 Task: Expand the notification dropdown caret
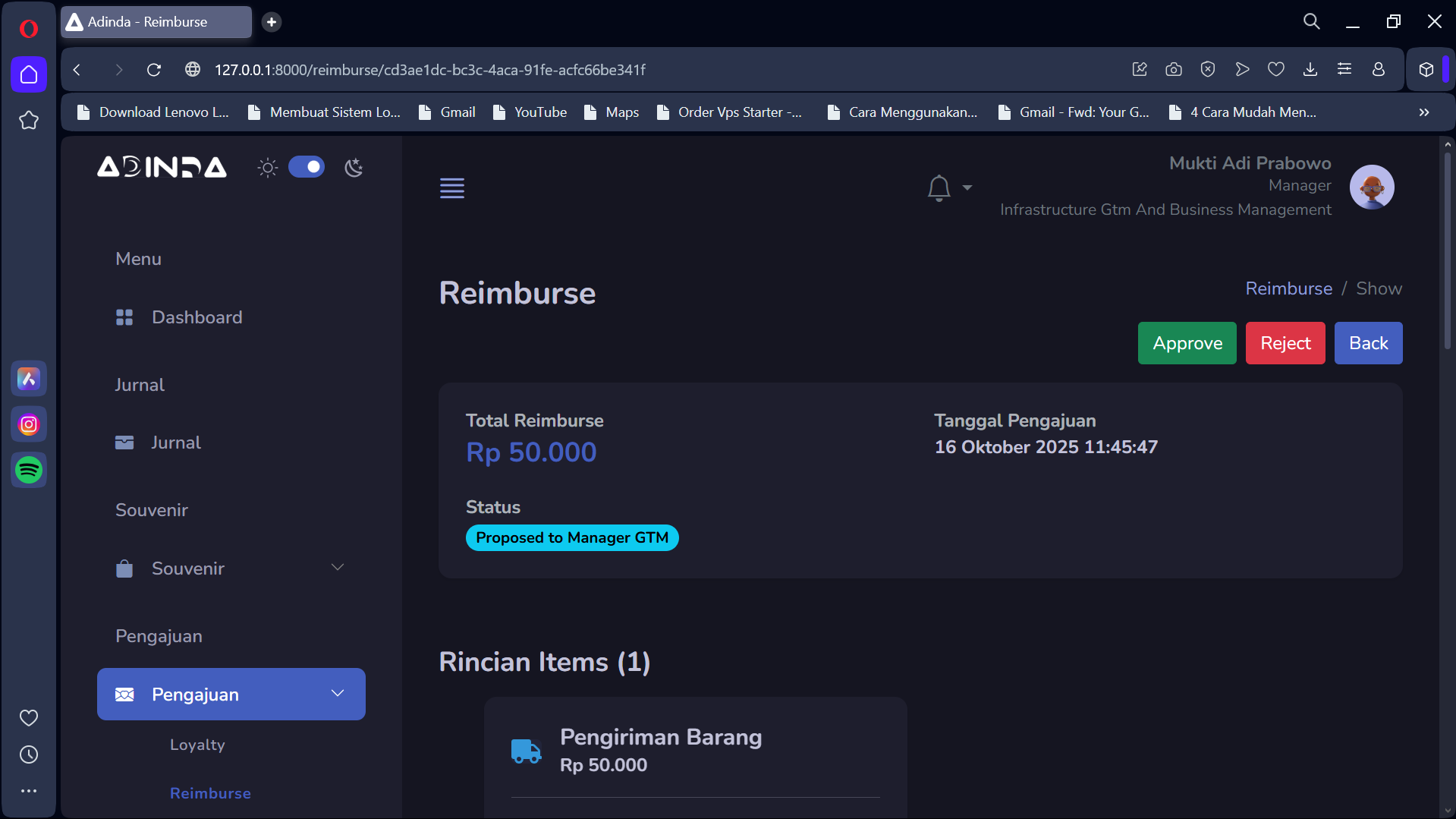pos(967,187)
